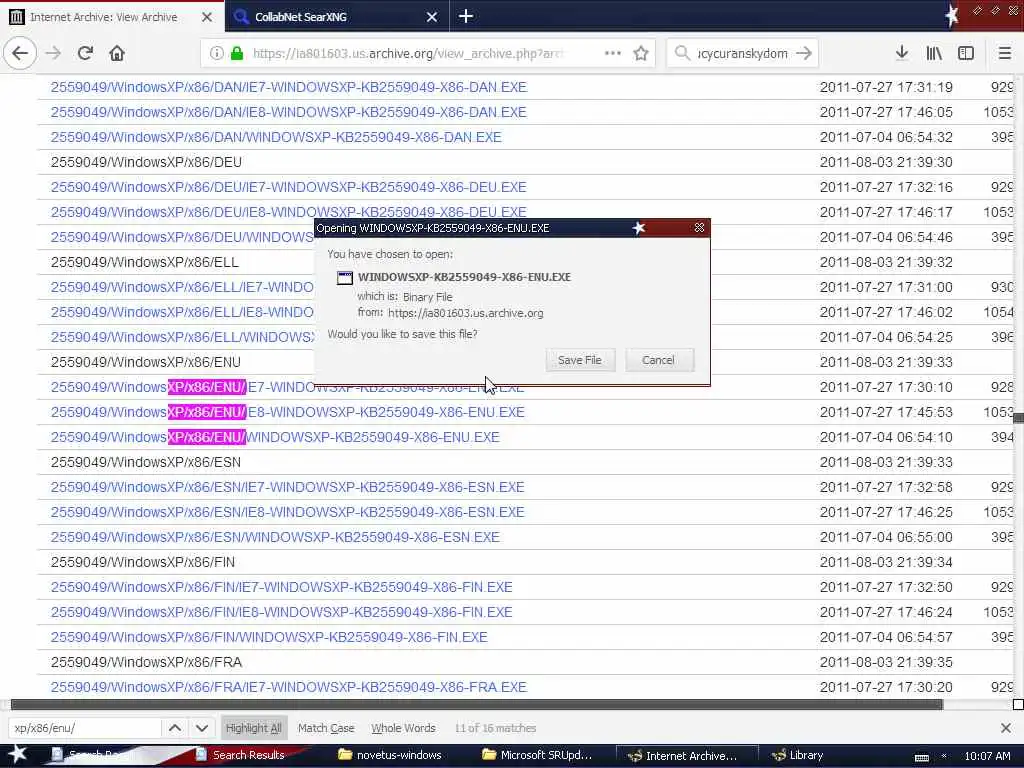Click the vertical scrollbar thumb
Image resolution: width=1024 pixels, height=768 pixels.
(1018, 418)
